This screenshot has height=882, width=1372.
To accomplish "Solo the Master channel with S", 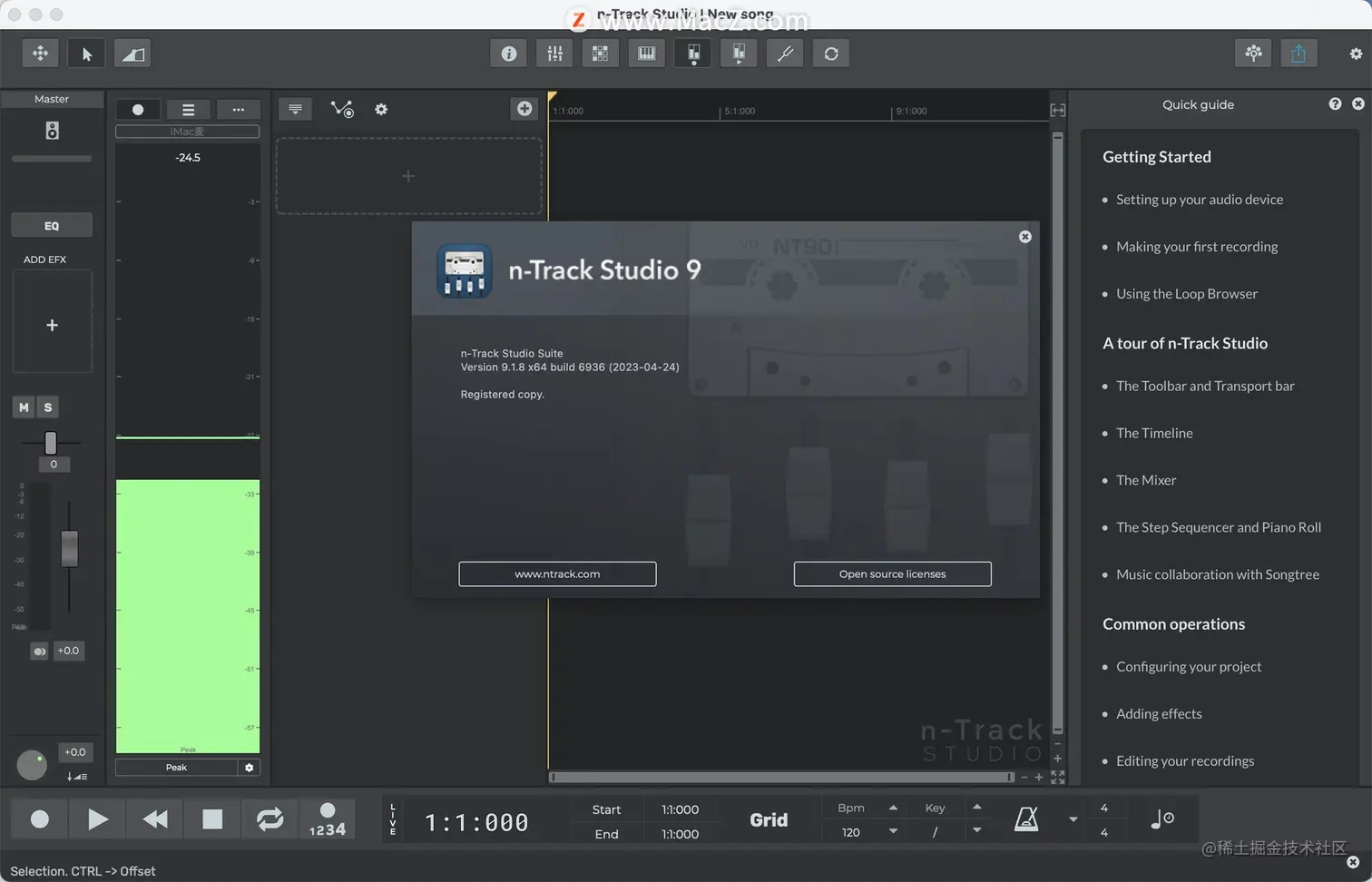I will tap(48, 407).
